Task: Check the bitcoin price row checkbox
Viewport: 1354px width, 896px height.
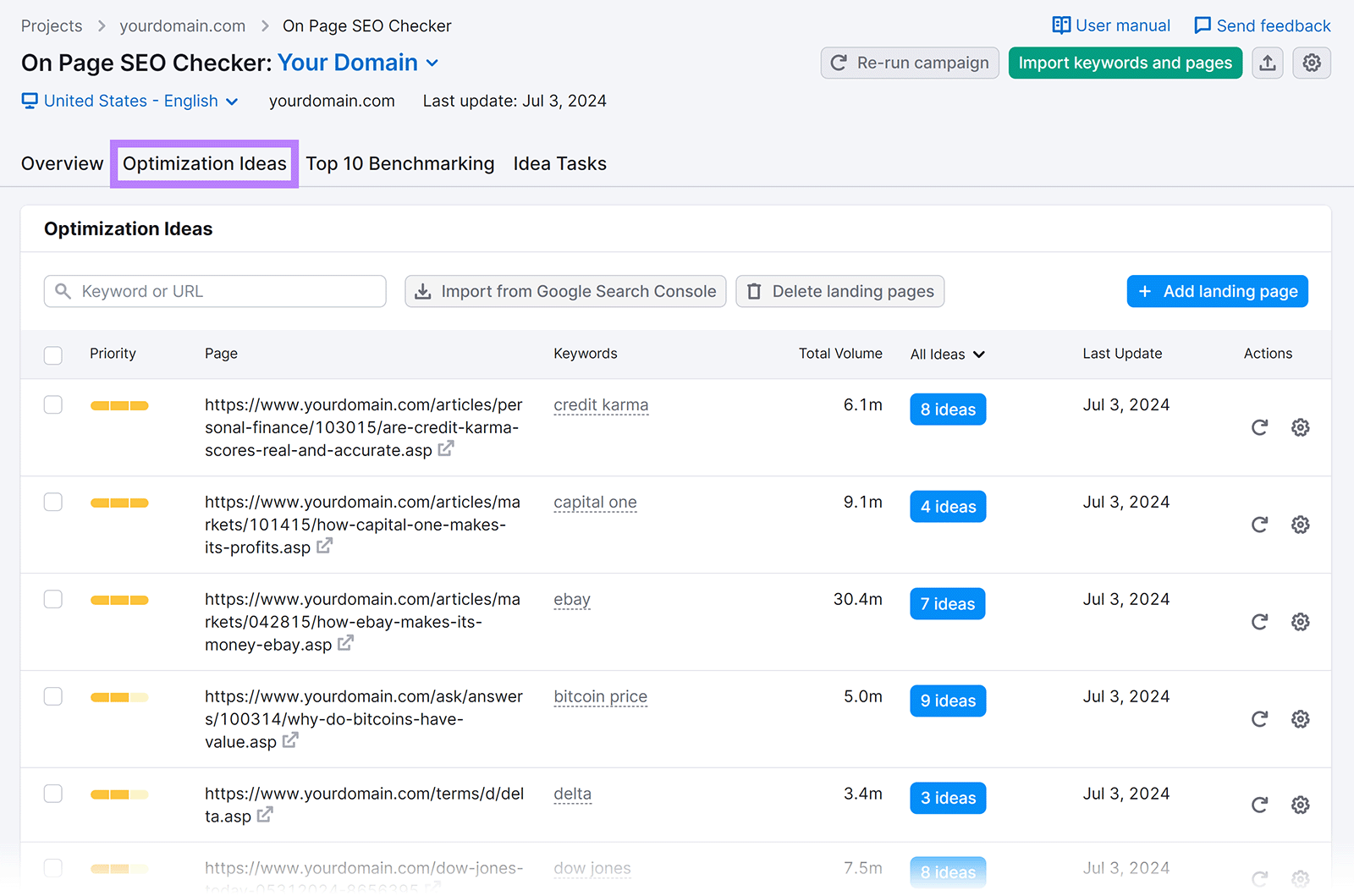Action: click(x=52, y=696)
